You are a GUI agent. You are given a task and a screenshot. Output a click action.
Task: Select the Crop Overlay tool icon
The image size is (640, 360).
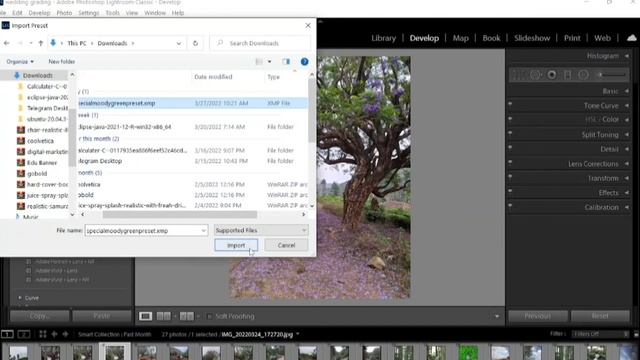click(519, 75)
